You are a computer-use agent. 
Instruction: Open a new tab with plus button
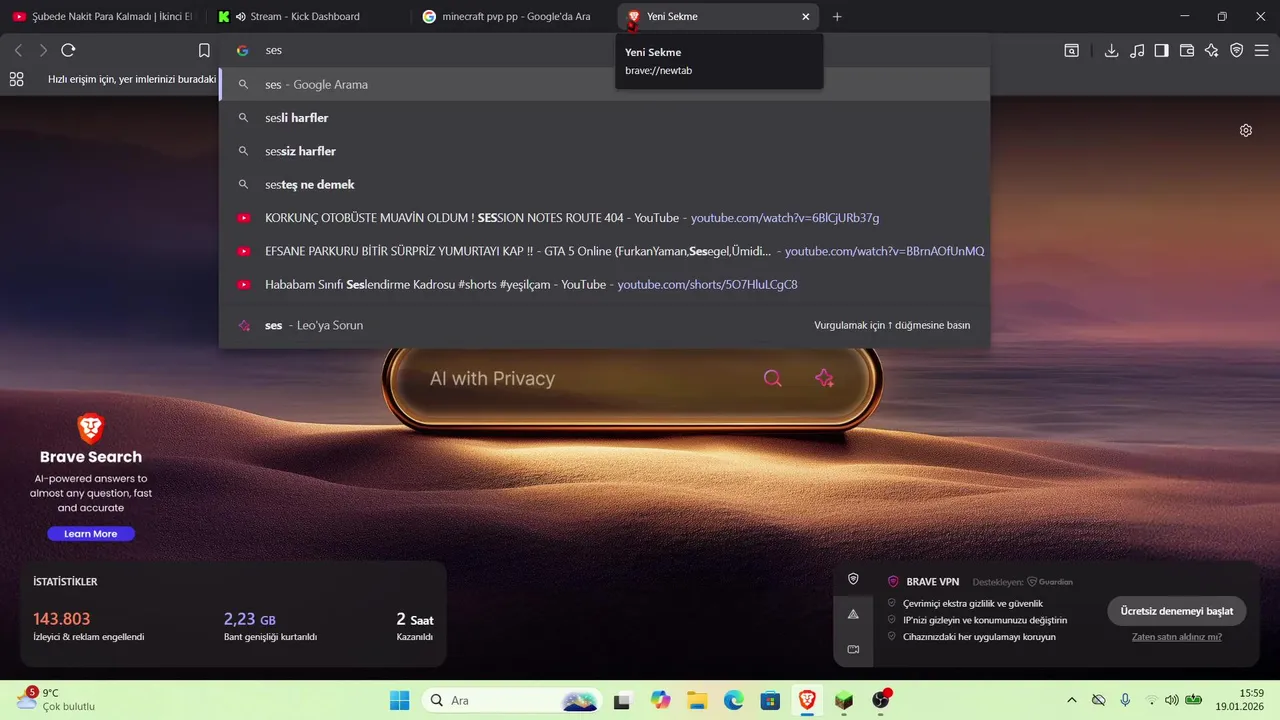[837, 16]
